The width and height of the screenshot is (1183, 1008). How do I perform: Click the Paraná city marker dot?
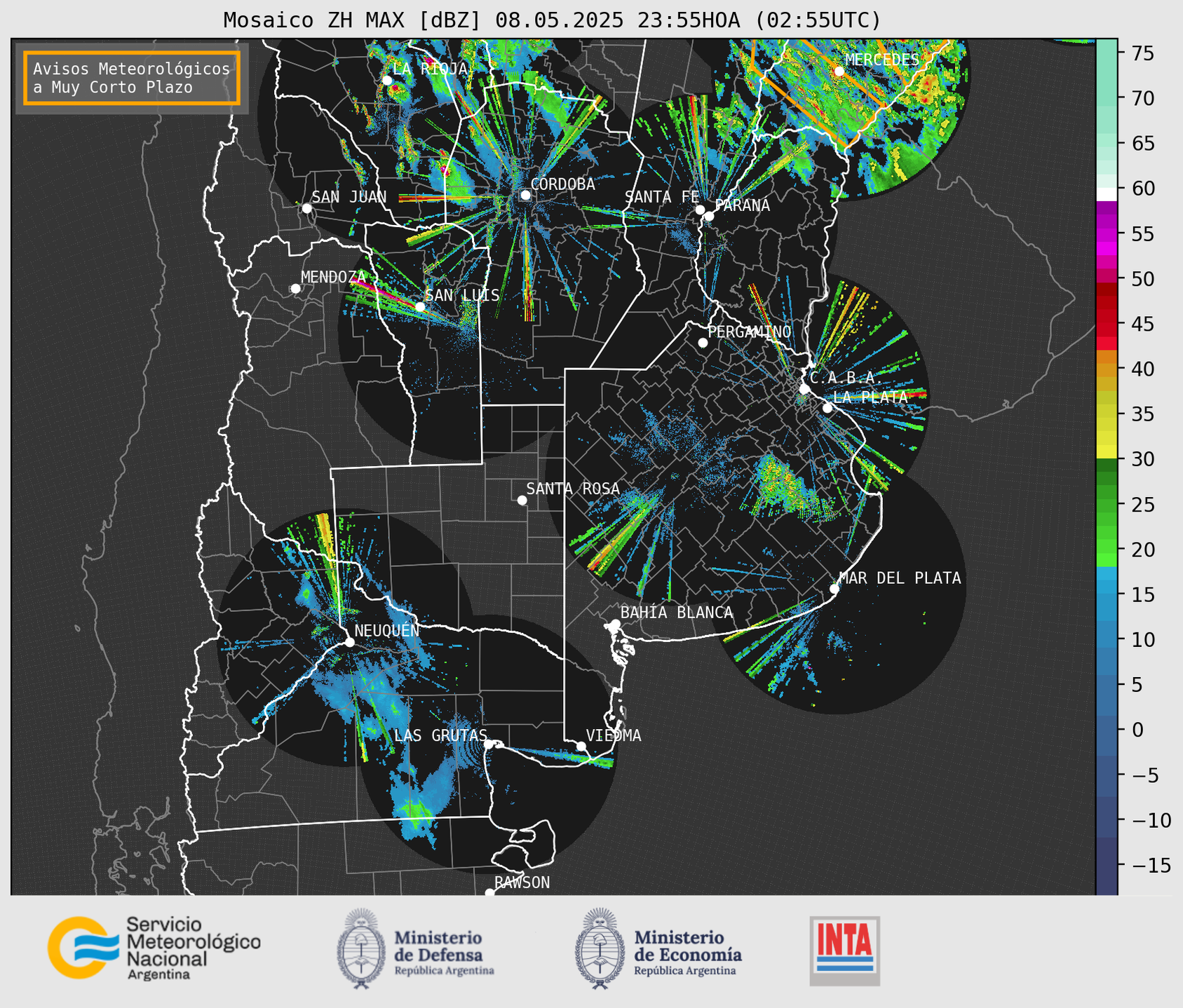click(x=709, y=216)
